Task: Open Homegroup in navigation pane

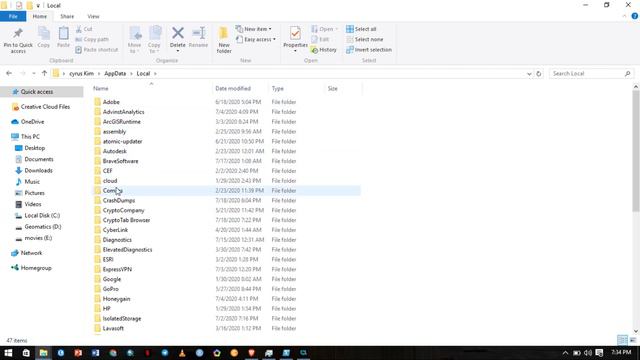Action: [x=31, y=268]
